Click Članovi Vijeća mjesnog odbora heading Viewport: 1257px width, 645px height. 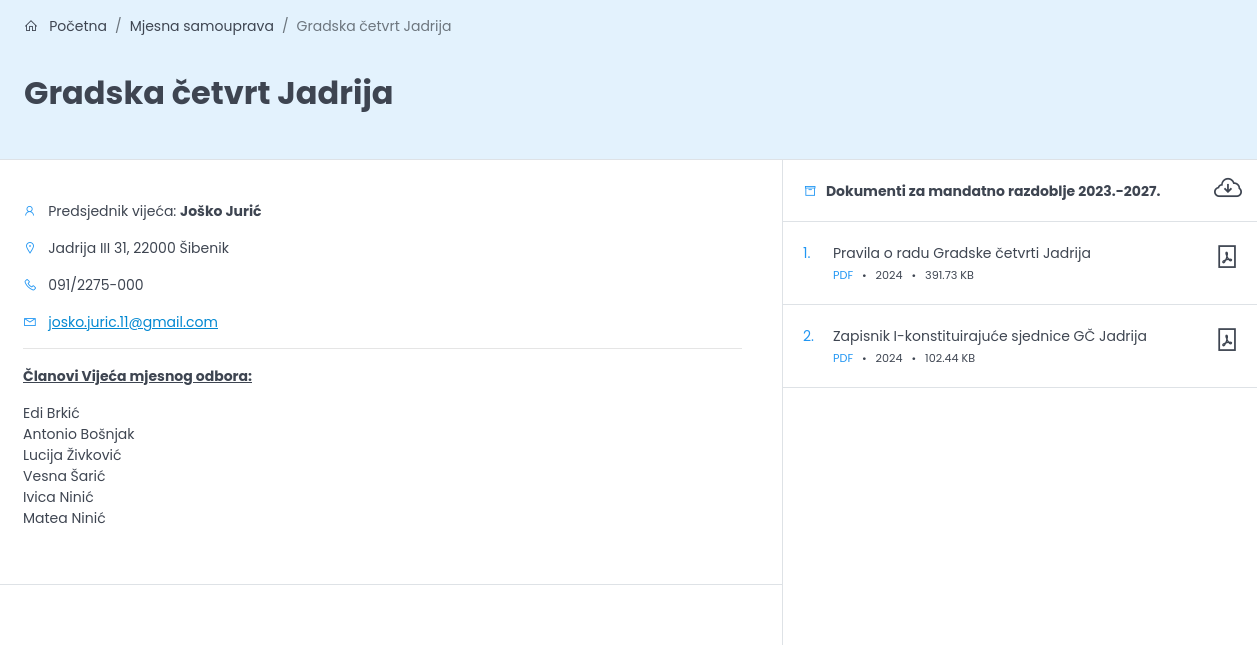click(x=137, y=376)
